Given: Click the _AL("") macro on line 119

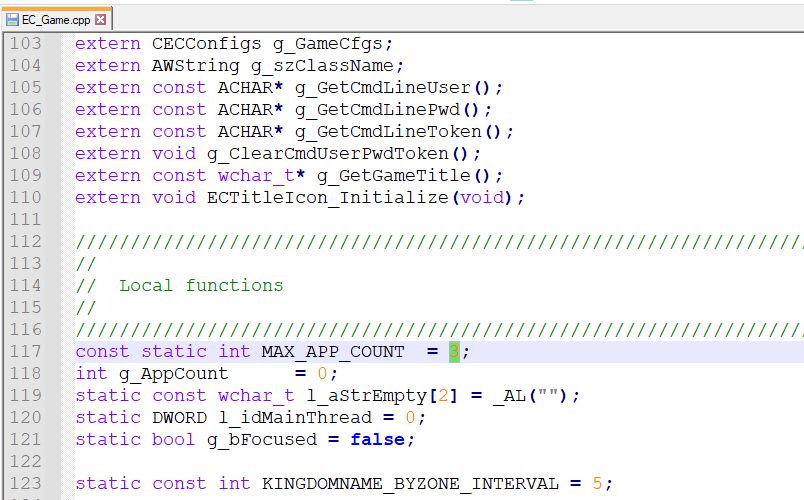Looking at the screenshot, I should tap(530, 396).
